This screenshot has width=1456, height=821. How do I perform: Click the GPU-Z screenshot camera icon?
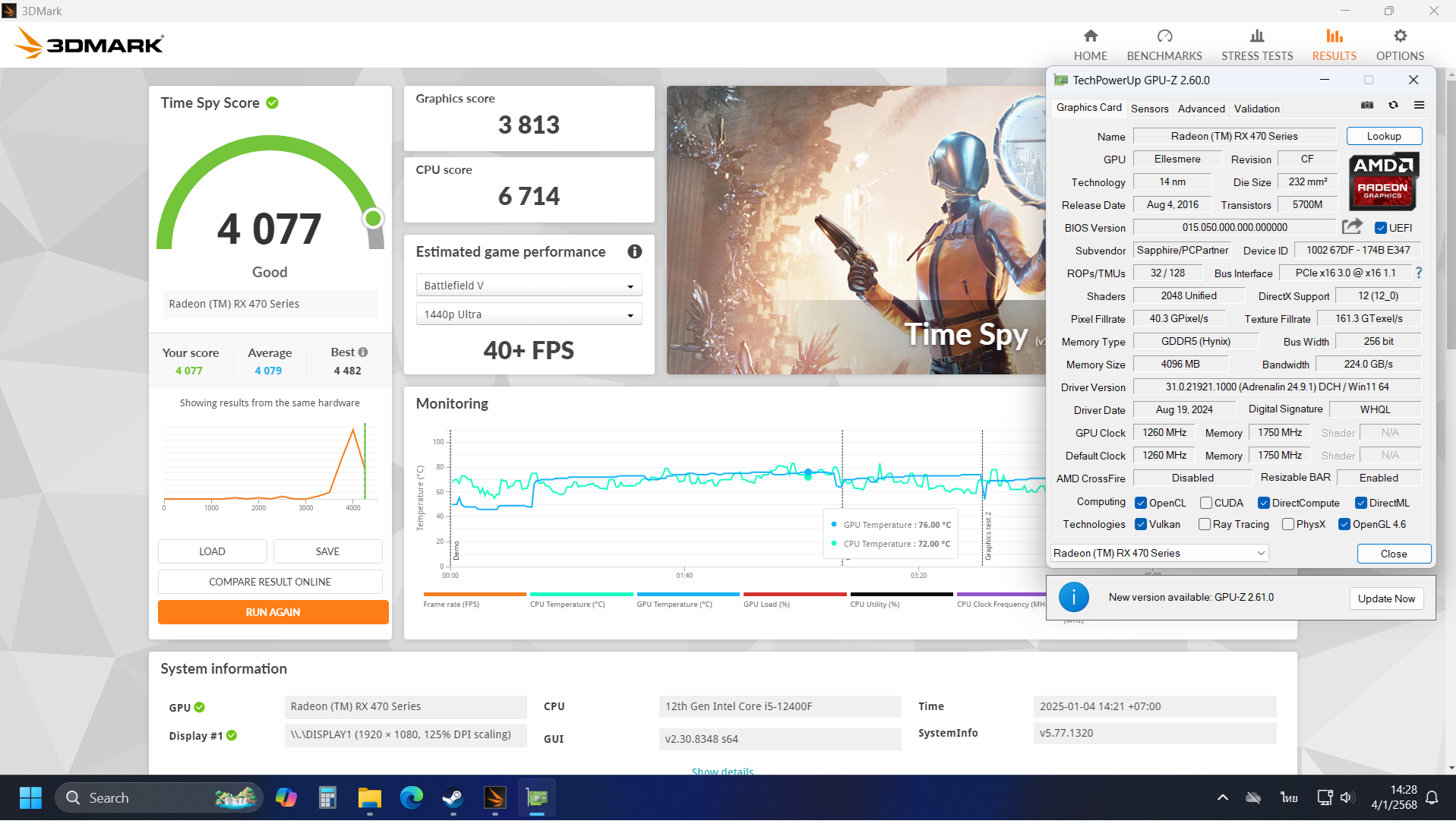coord(1367,106)
